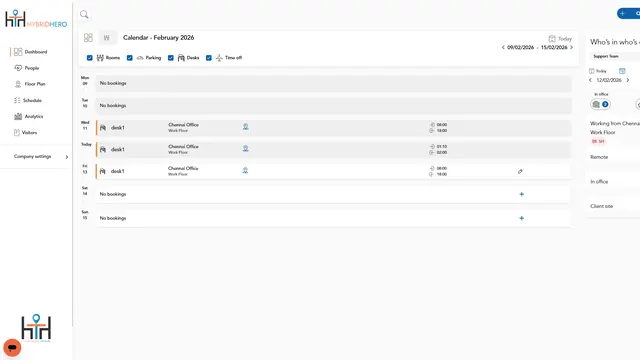640x360 pixels.
Task: Click the Wednesday desk1 location pin icon
Action: [x=245, y=127]
